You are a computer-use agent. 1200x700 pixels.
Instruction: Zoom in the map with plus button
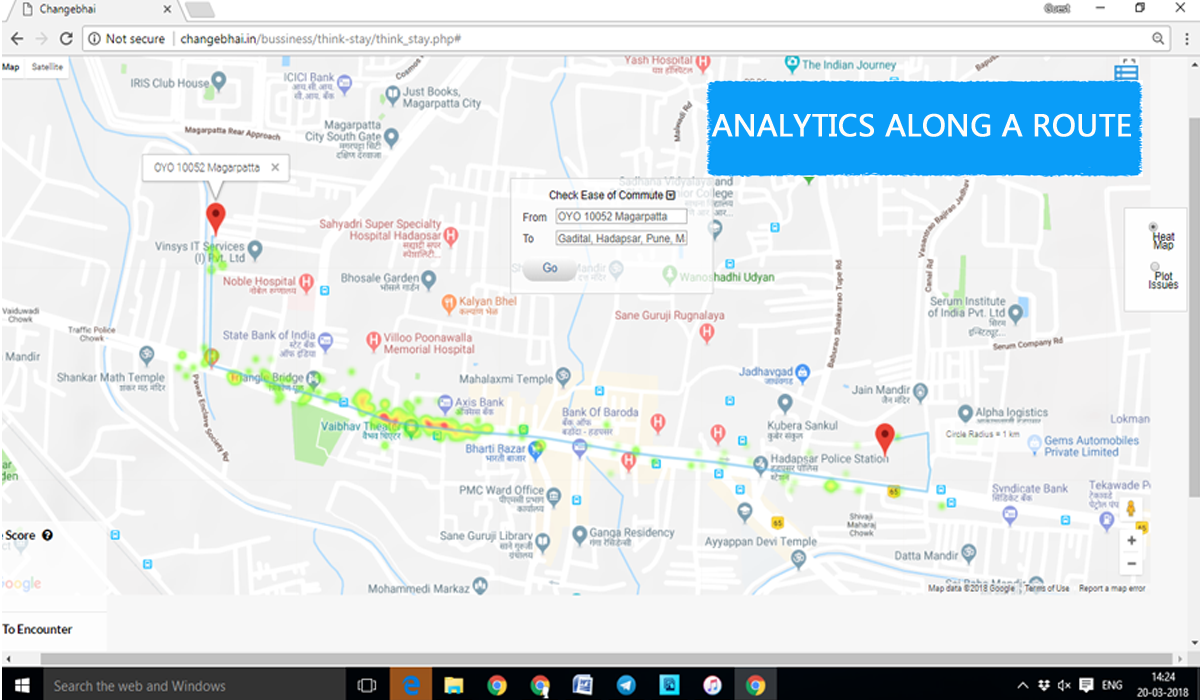(x=1132, y=540)
